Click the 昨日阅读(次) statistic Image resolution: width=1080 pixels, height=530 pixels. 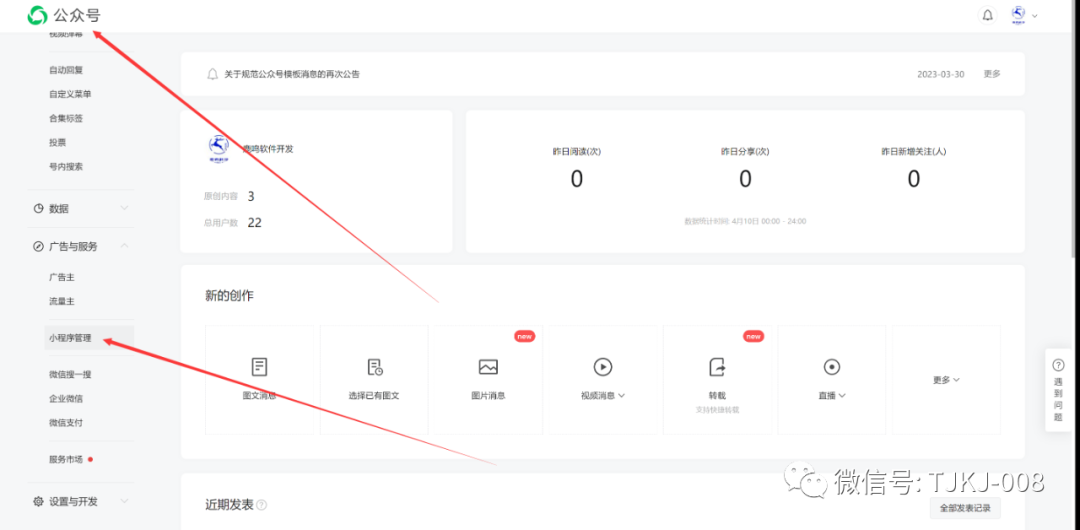(577, 169)
